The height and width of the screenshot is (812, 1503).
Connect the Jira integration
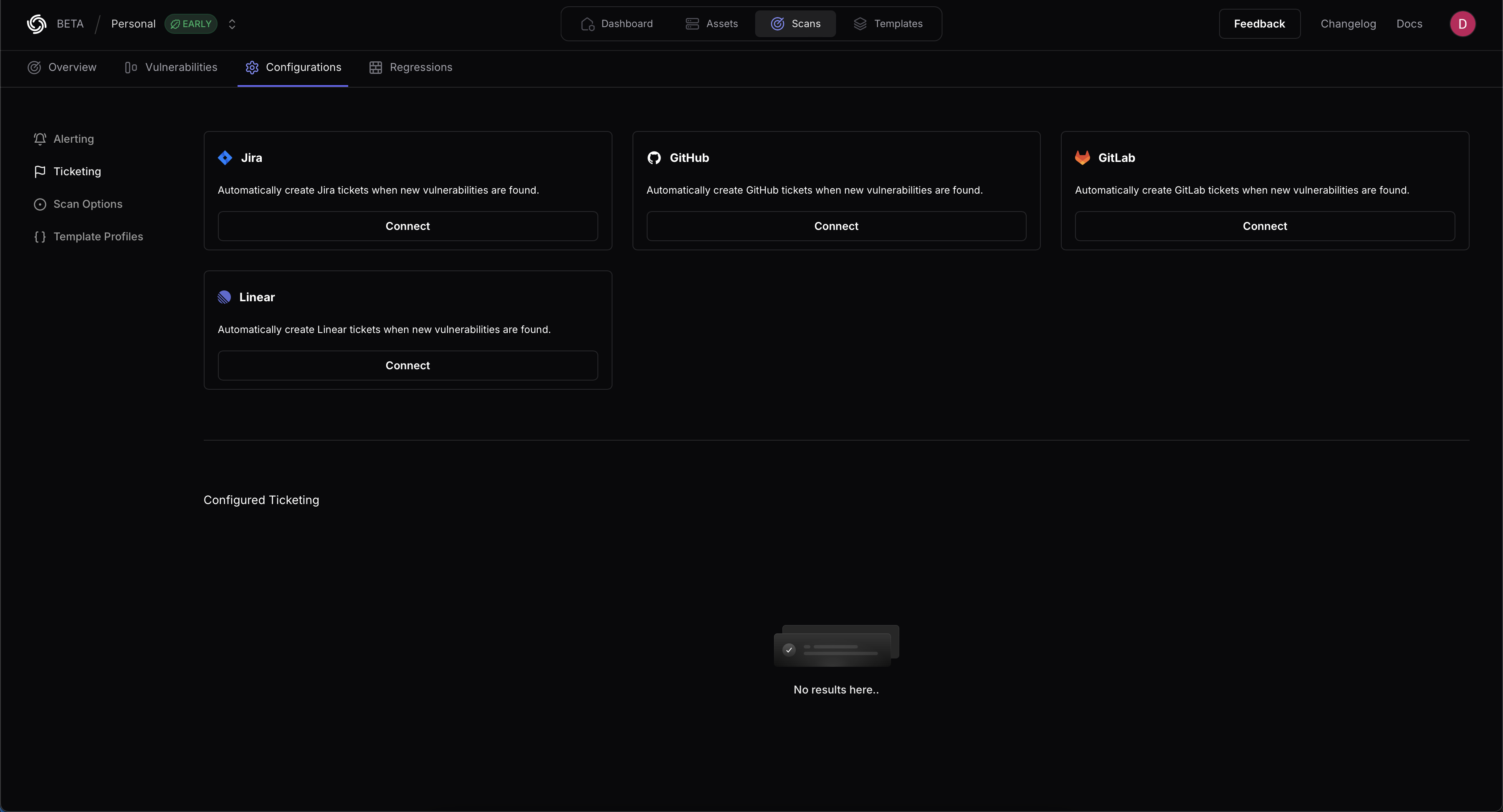coord(407,226)
